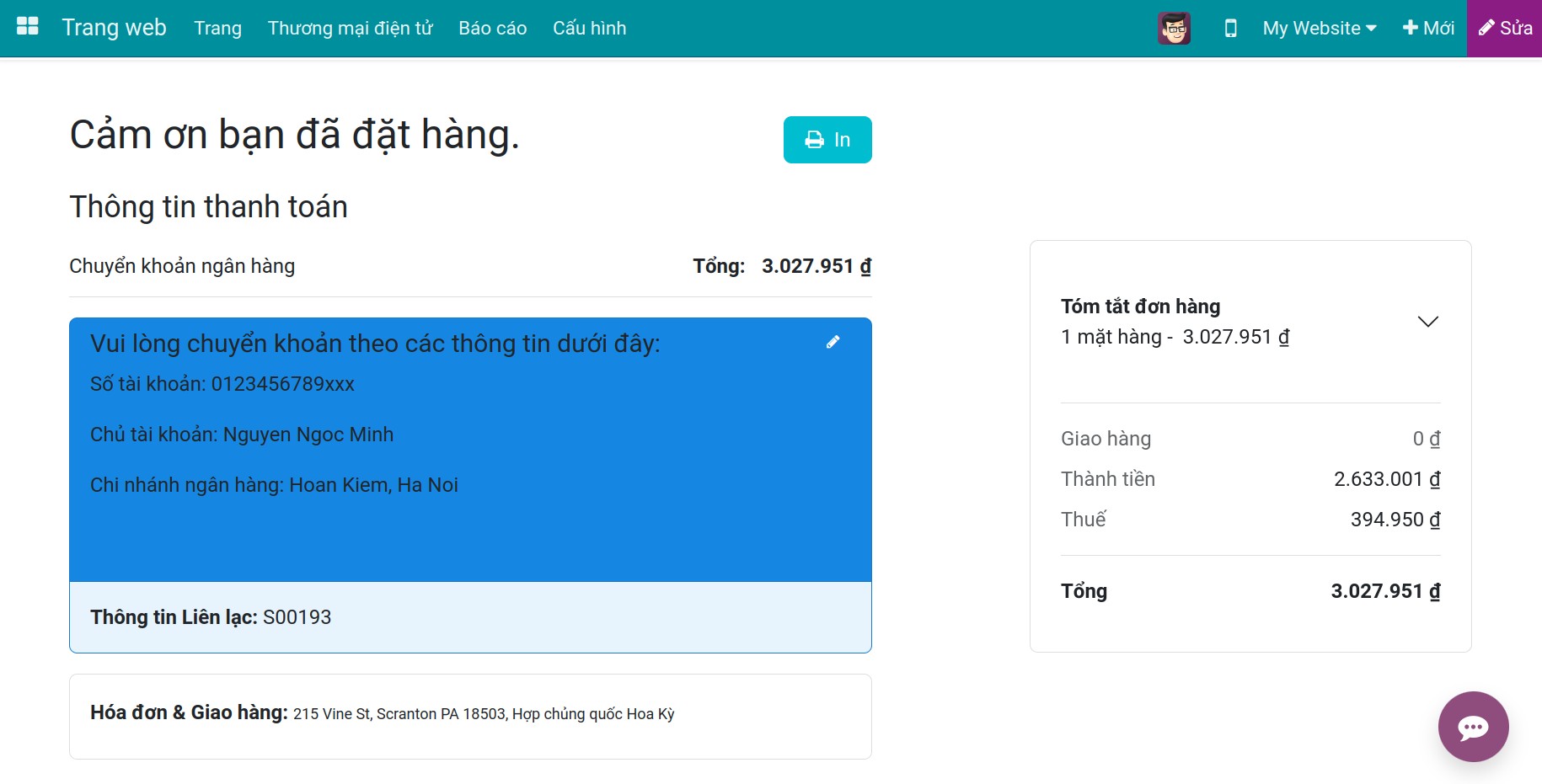Open the Cấu hình menu
Image resolution: width=1542 pixels, height=784 pixels.
pyautogui.click(x=590, y=29)
